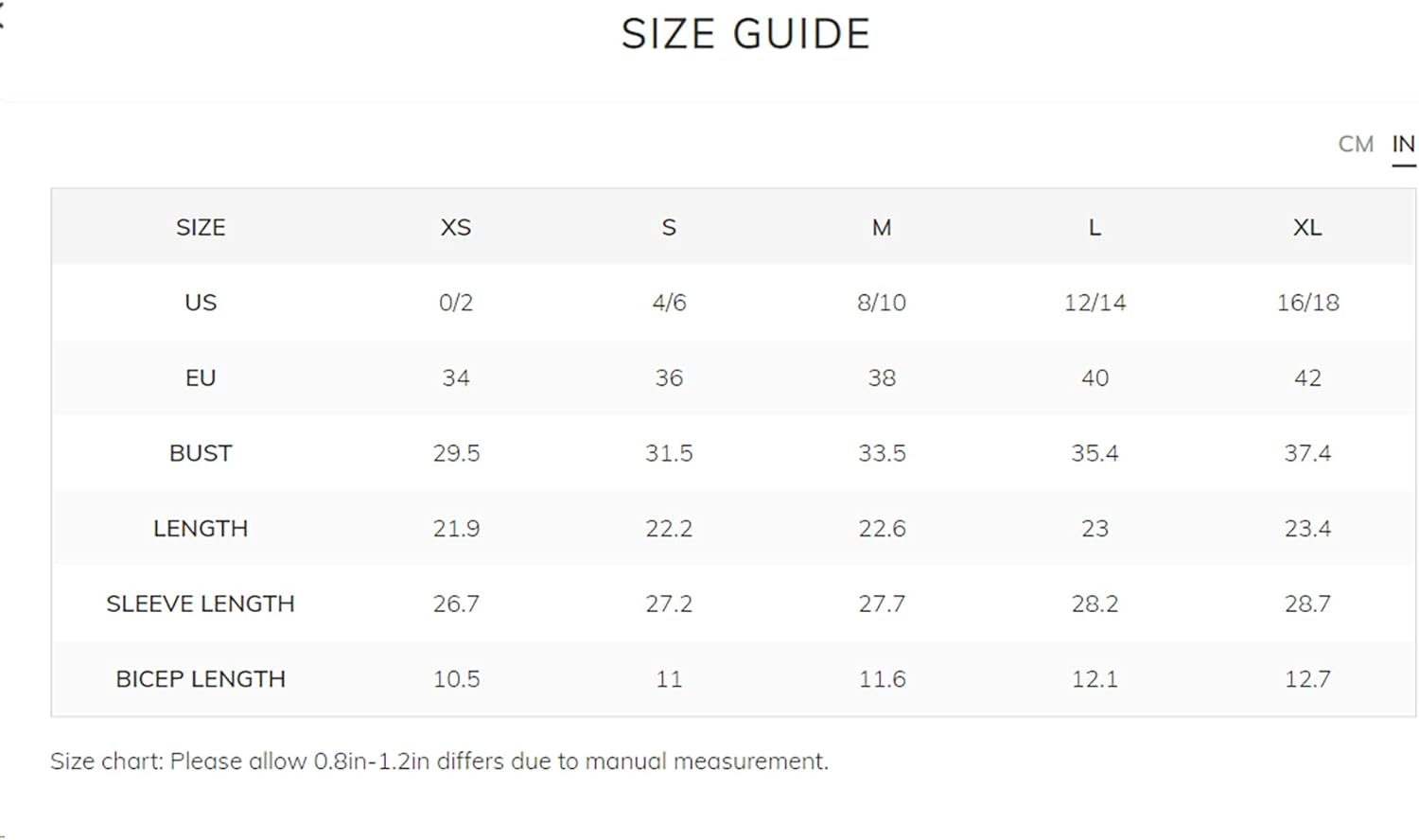Click the BICEP LENGTH row label
The width and height of the screenshot is (1419, 840).
tap(201, 679)
